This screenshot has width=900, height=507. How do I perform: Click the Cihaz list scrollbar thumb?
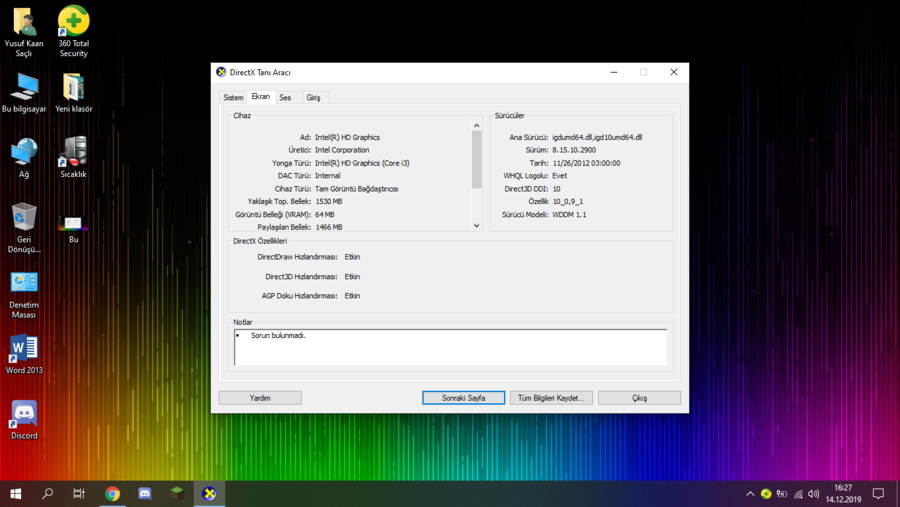(x=476, y=159)
